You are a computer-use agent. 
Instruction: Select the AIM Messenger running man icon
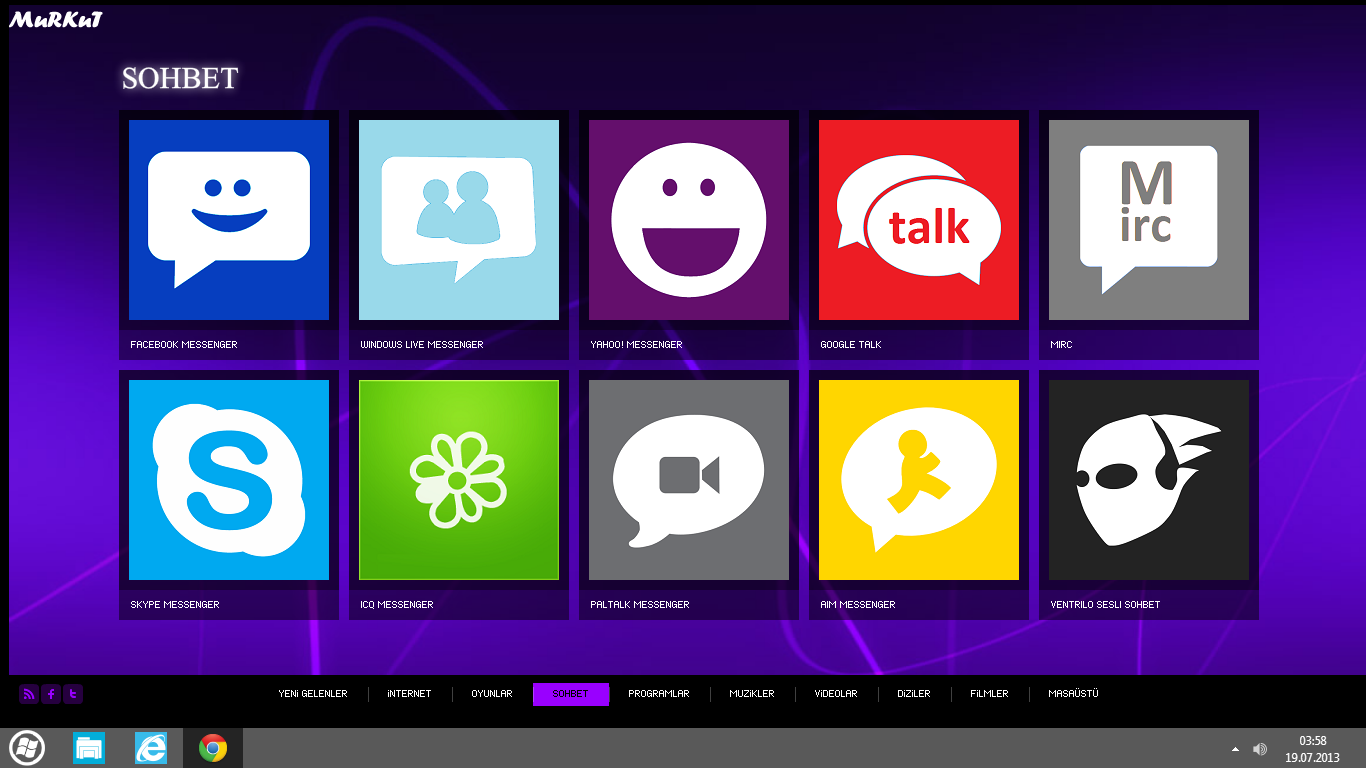point(919,480)
